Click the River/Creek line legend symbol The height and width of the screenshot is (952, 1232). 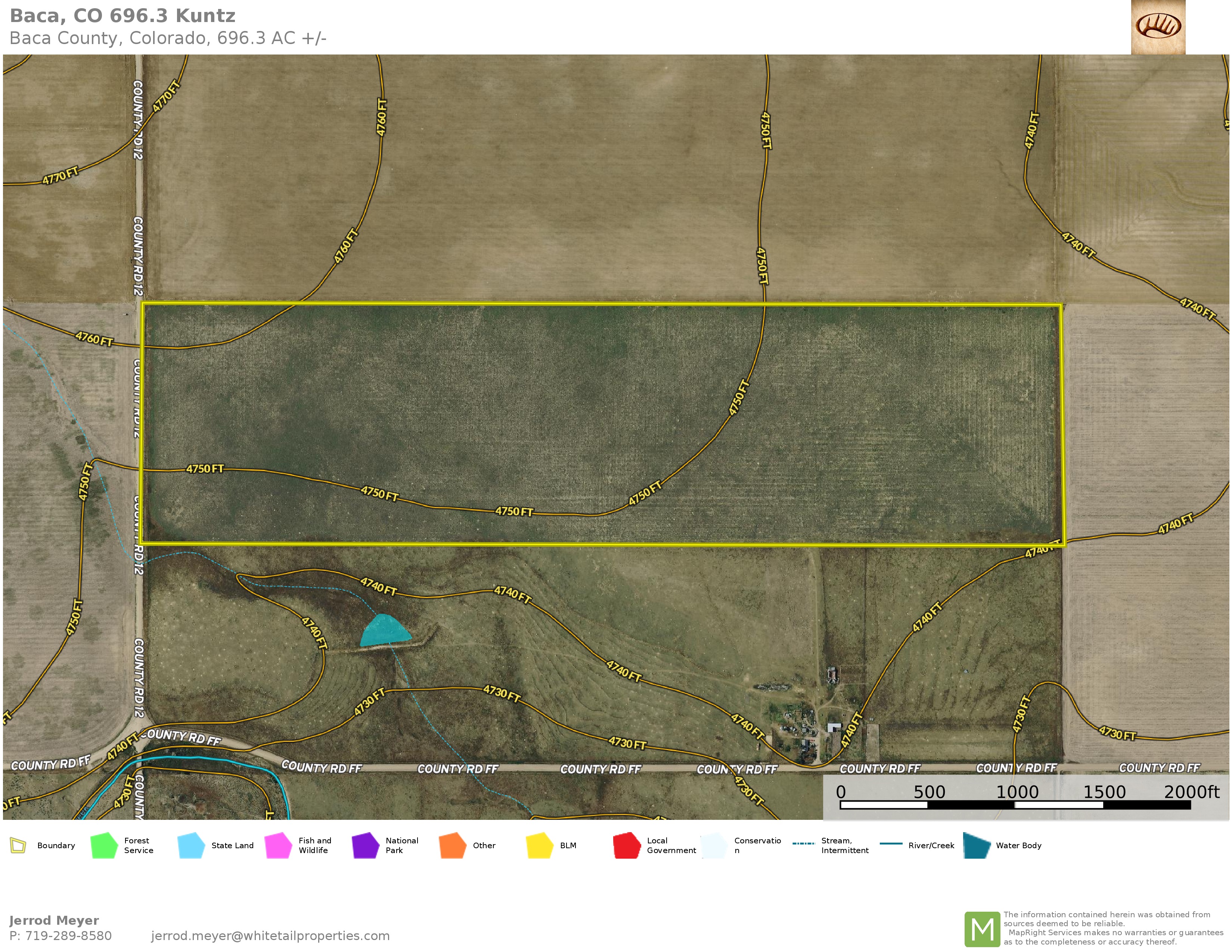click(x=891, y=844)
